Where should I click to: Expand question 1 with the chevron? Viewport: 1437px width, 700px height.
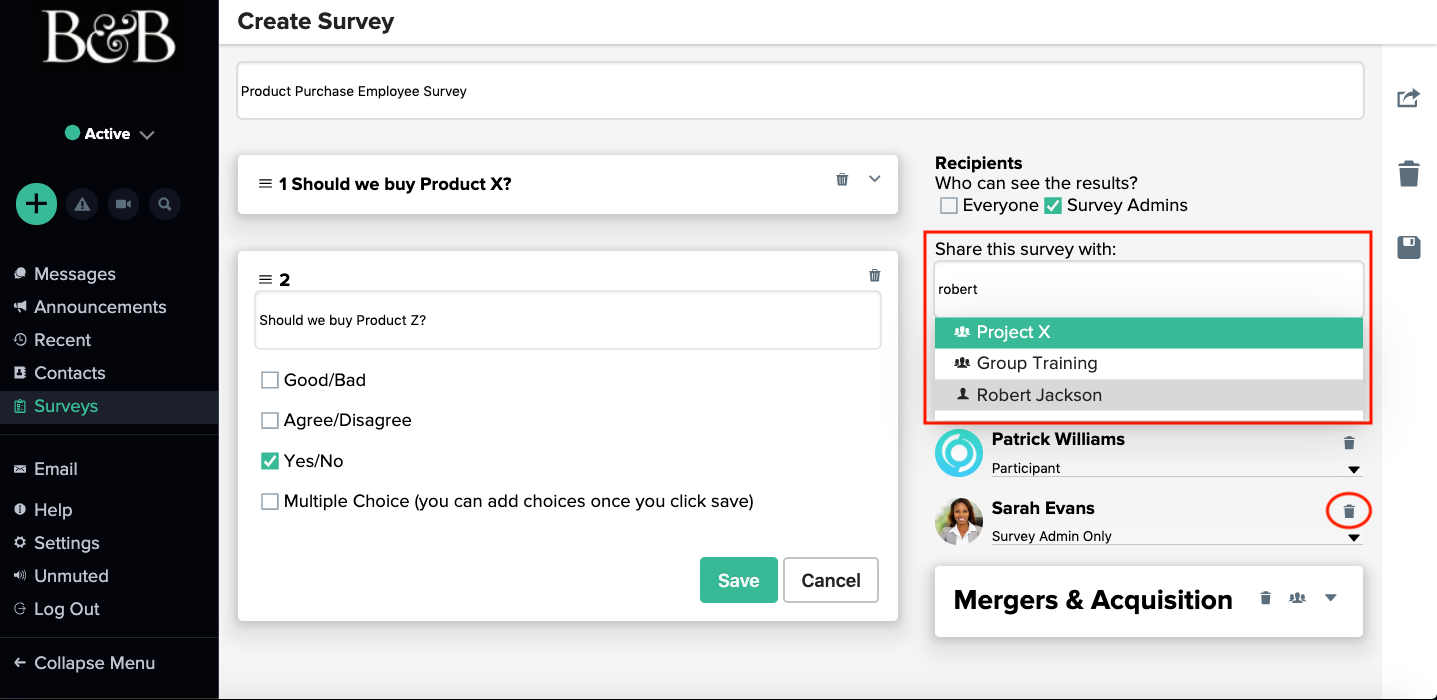coord(875,179)
